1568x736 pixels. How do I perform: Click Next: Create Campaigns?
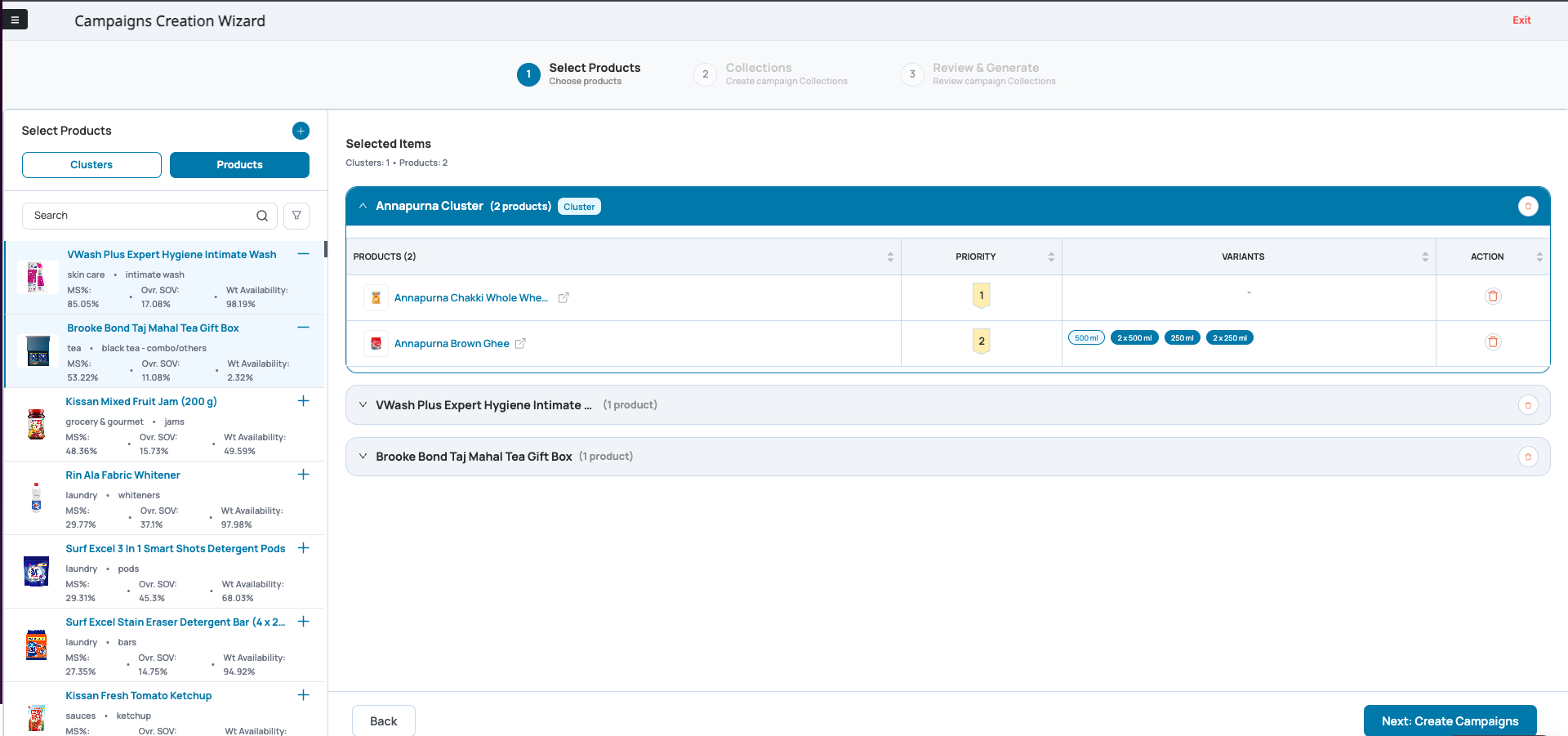pyautogui.click(x=1450, y=720)
